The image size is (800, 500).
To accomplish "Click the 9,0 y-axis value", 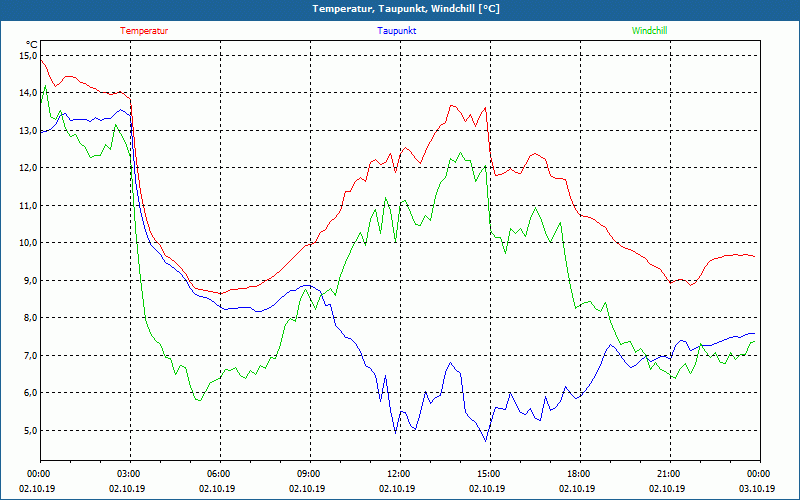I will [x=30, y=281].
